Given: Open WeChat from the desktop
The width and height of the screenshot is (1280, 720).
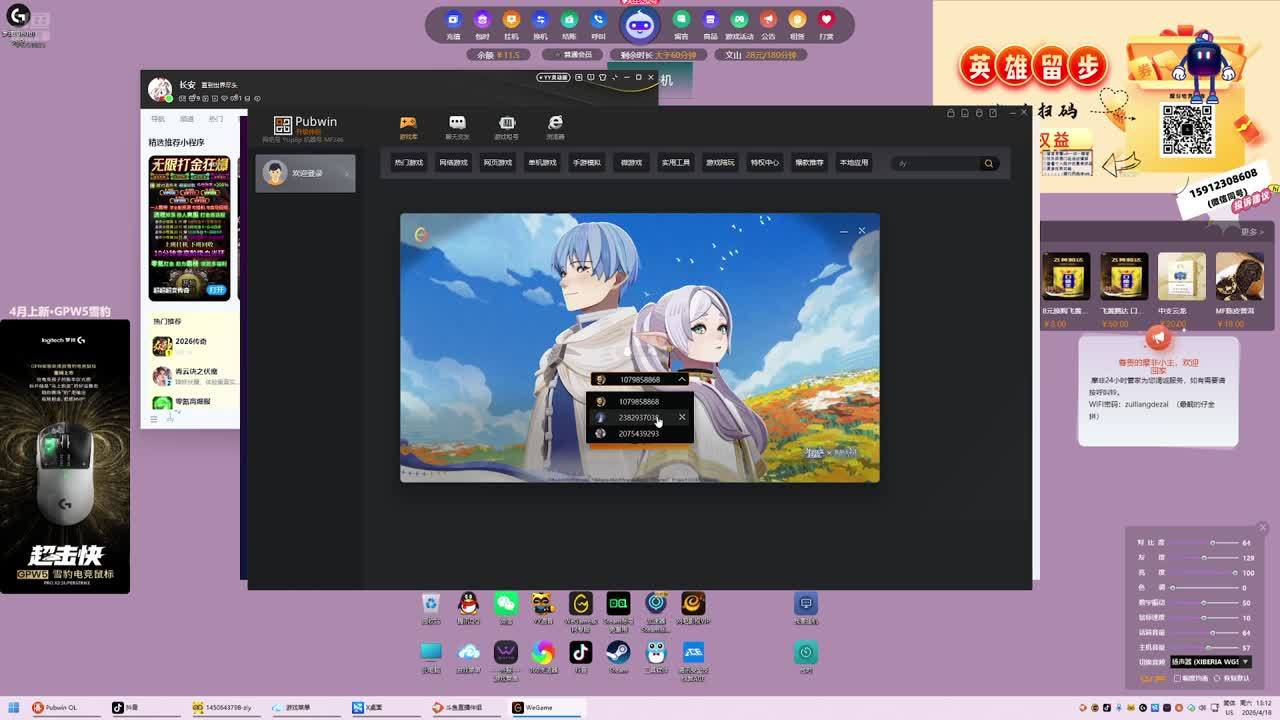Looking at the screenshot, I should tap(506, 604).
